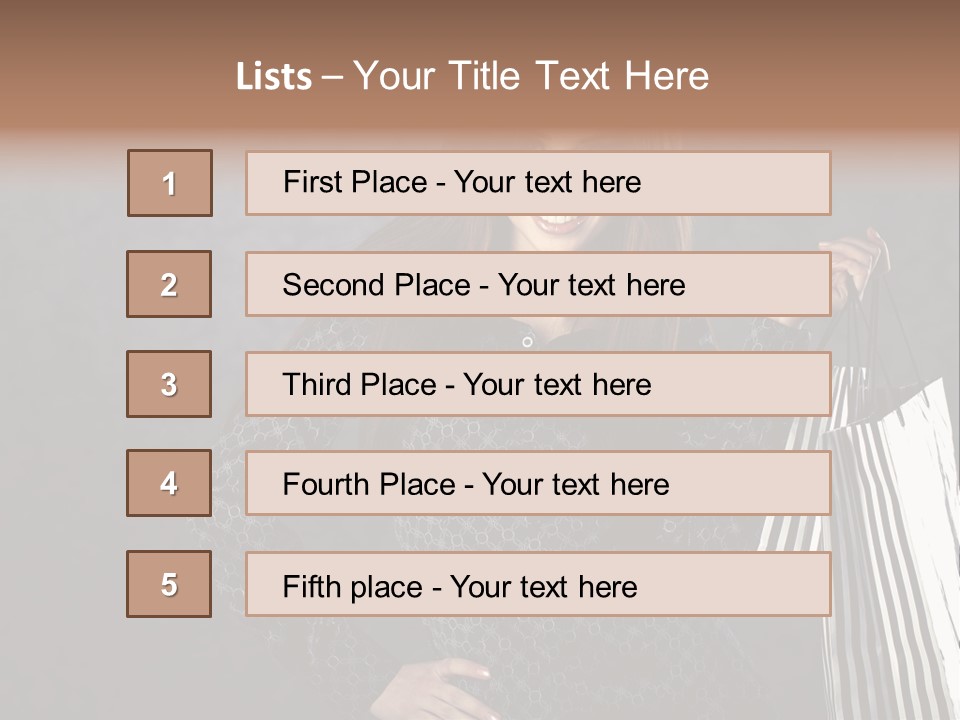The height and width of the screenshot is (720, 960).
Task: Click the word Fifth in fifth bar
Action: coord(311,587)
